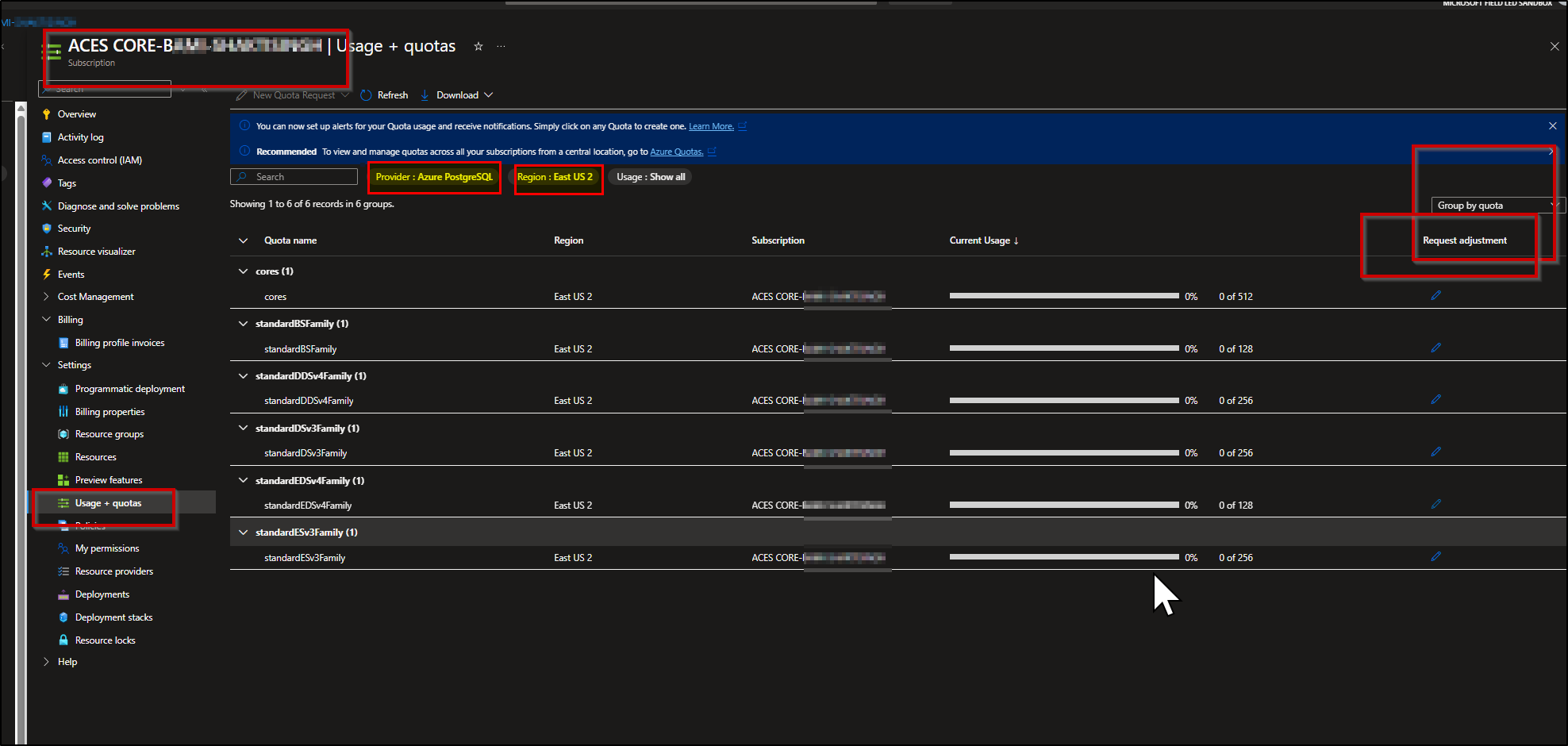Collapse the standardDDSv4Family (1) group
The width and height of the screenshot is (1568, 746).
pyautogui.click(x=244, y=376)
